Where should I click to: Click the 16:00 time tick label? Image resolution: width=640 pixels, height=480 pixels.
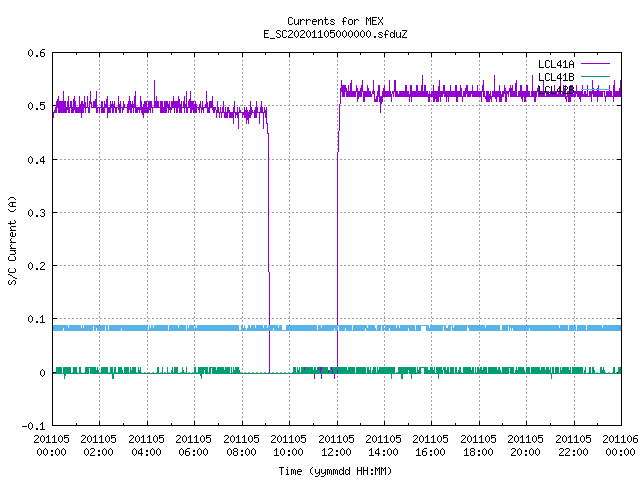(430, 452)
